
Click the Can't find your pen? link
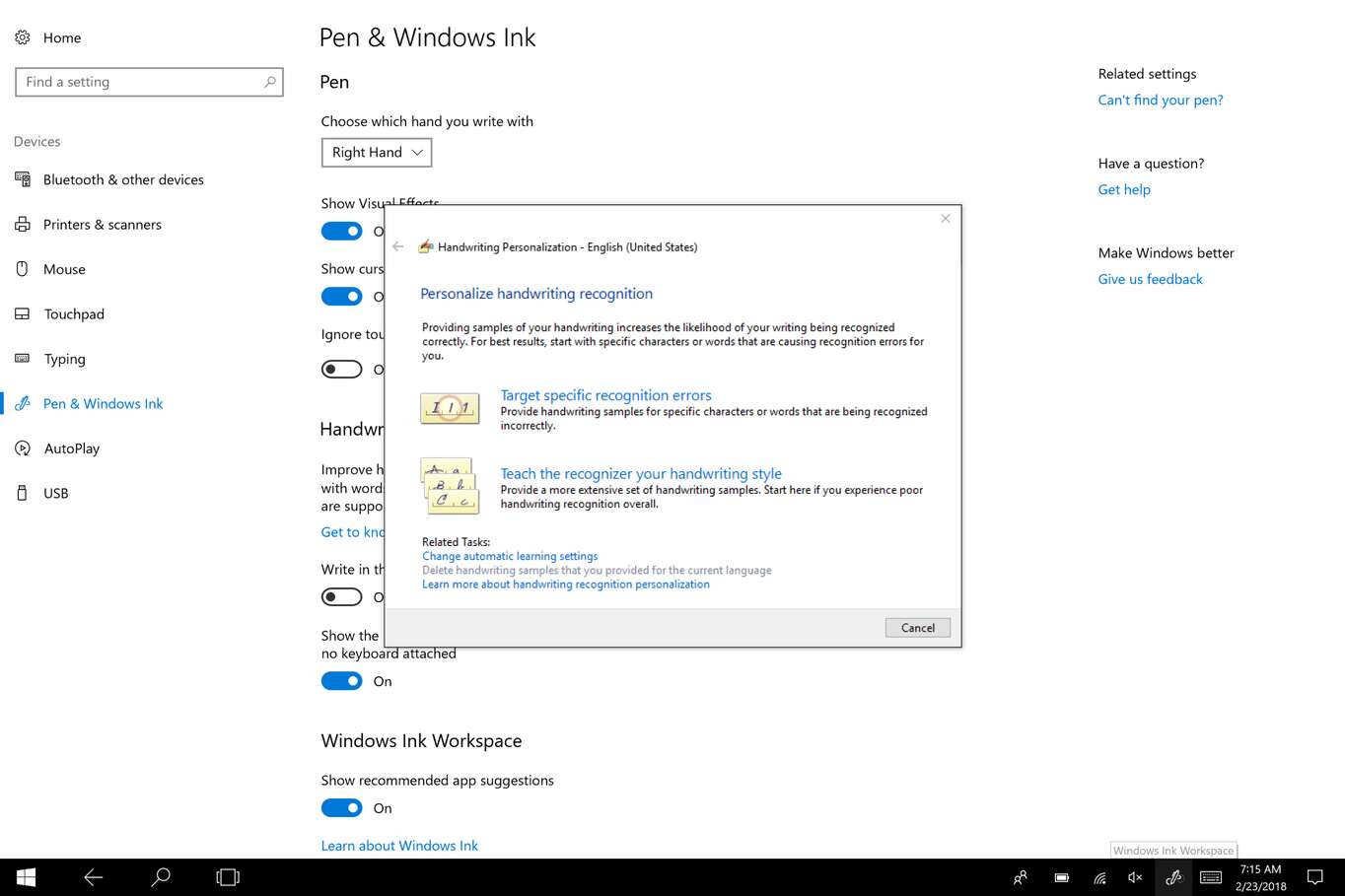(1161, 100)
